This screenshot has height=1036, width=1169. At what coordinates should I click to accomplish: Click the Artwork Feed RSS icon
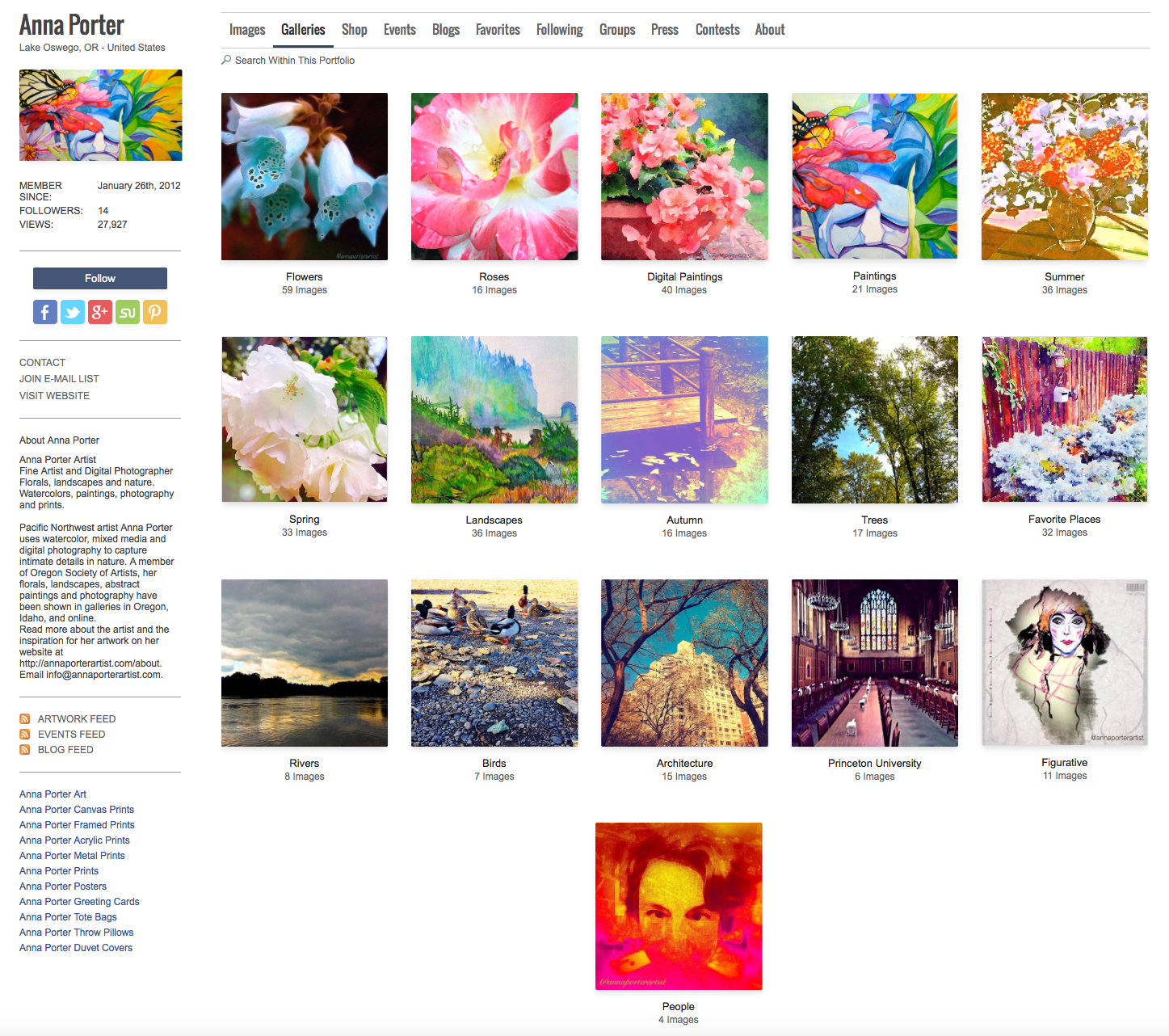(x=25, y=718)
